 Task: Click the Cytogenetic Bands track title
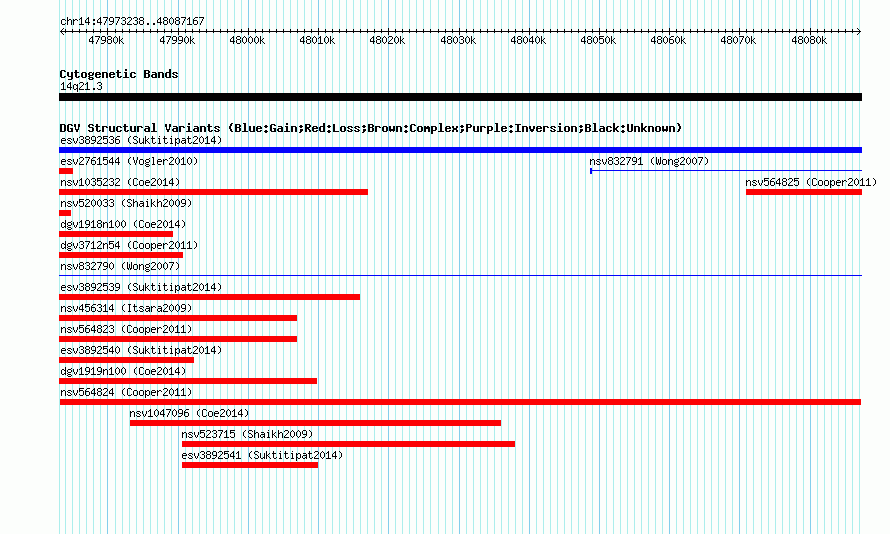click(119, 74)
